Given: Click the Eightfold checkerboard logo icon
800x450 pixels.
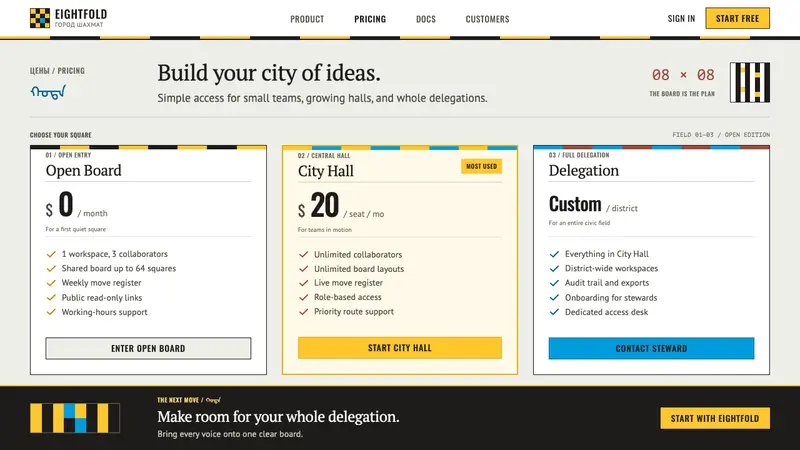Looking at the screenshot, I should coord(40,18).
